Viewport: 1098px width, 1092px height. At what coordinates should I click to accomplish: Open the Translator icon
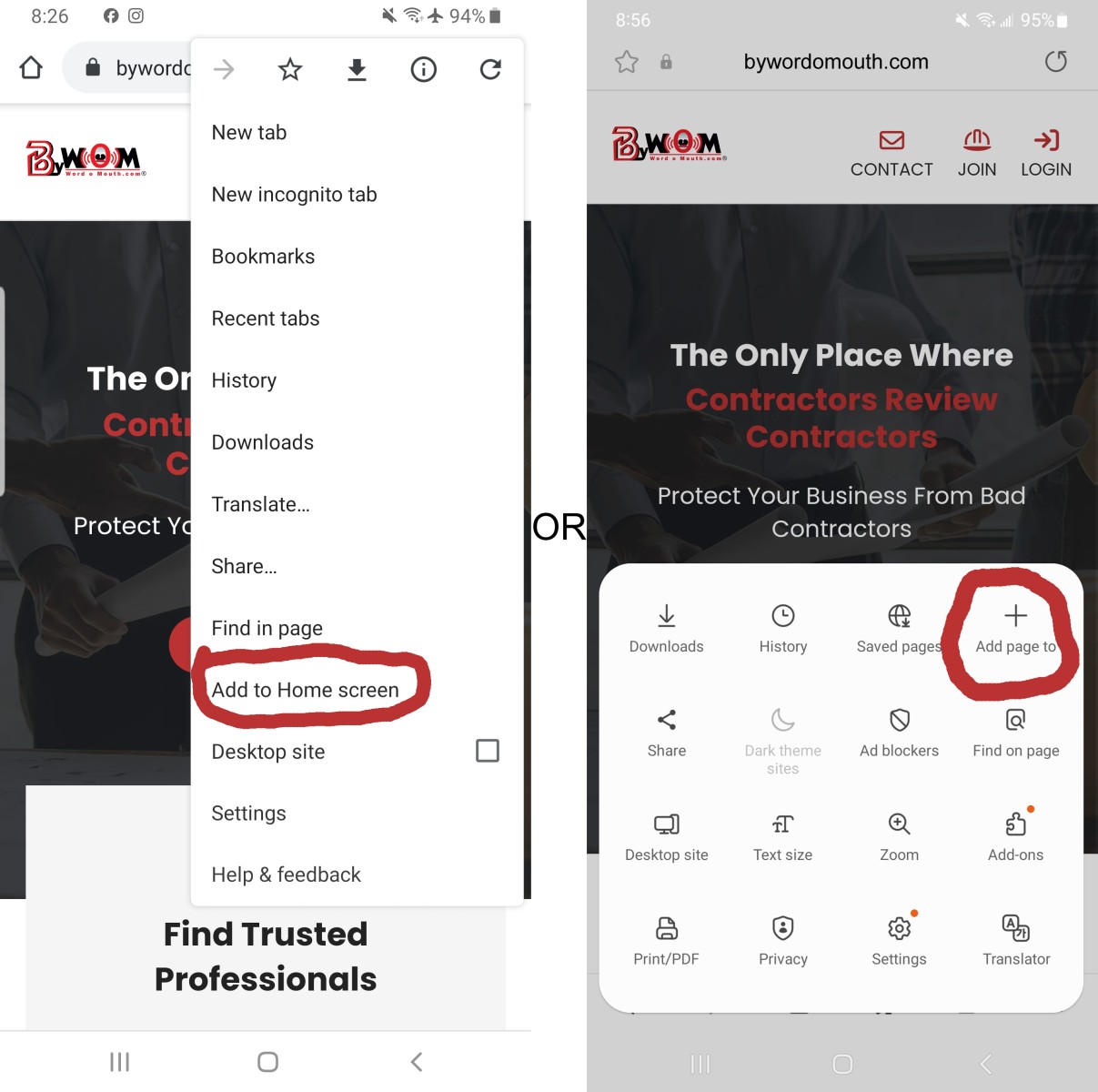(x=1016, y=927)
